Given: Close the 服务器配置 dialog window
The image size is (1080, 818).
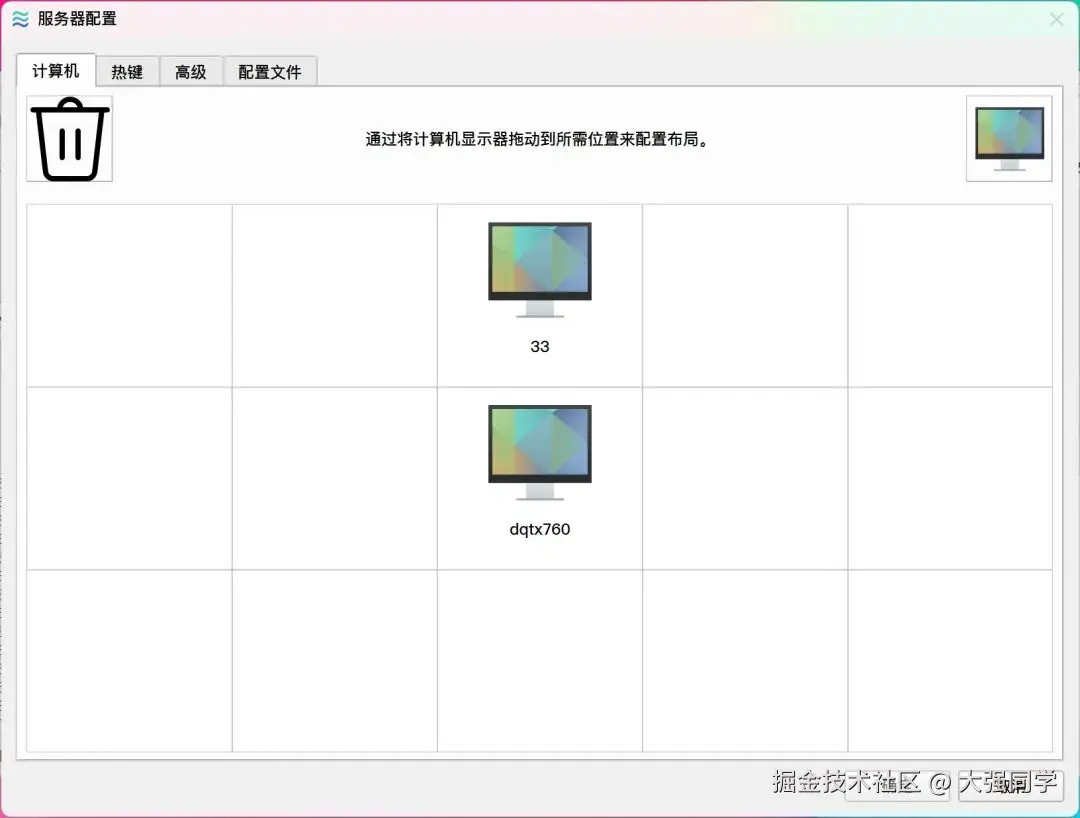Looking at the screenshot, I should 1057,19.
